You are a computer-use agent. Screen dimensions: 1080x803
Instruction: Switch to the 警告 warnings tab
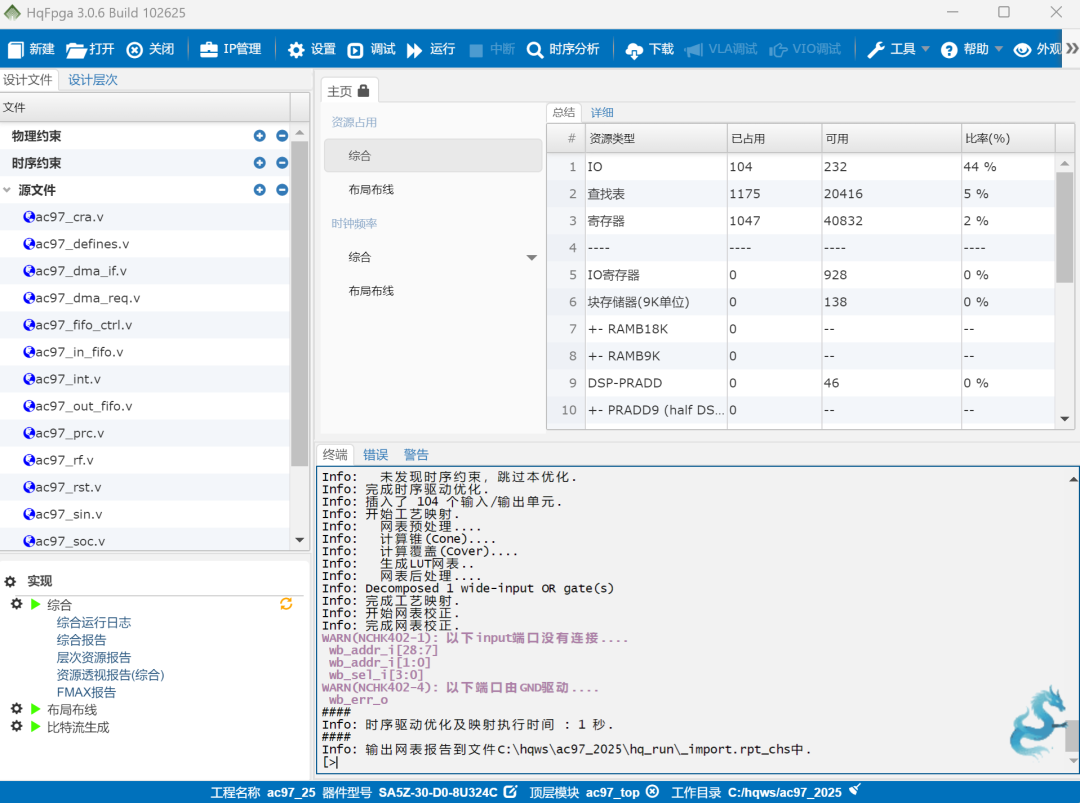tap(416, 455)
